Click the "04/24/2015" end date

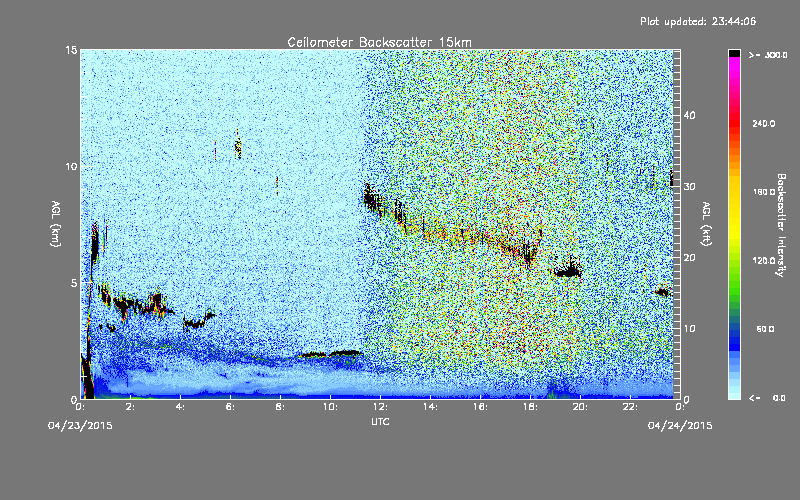tap(680, 426)
